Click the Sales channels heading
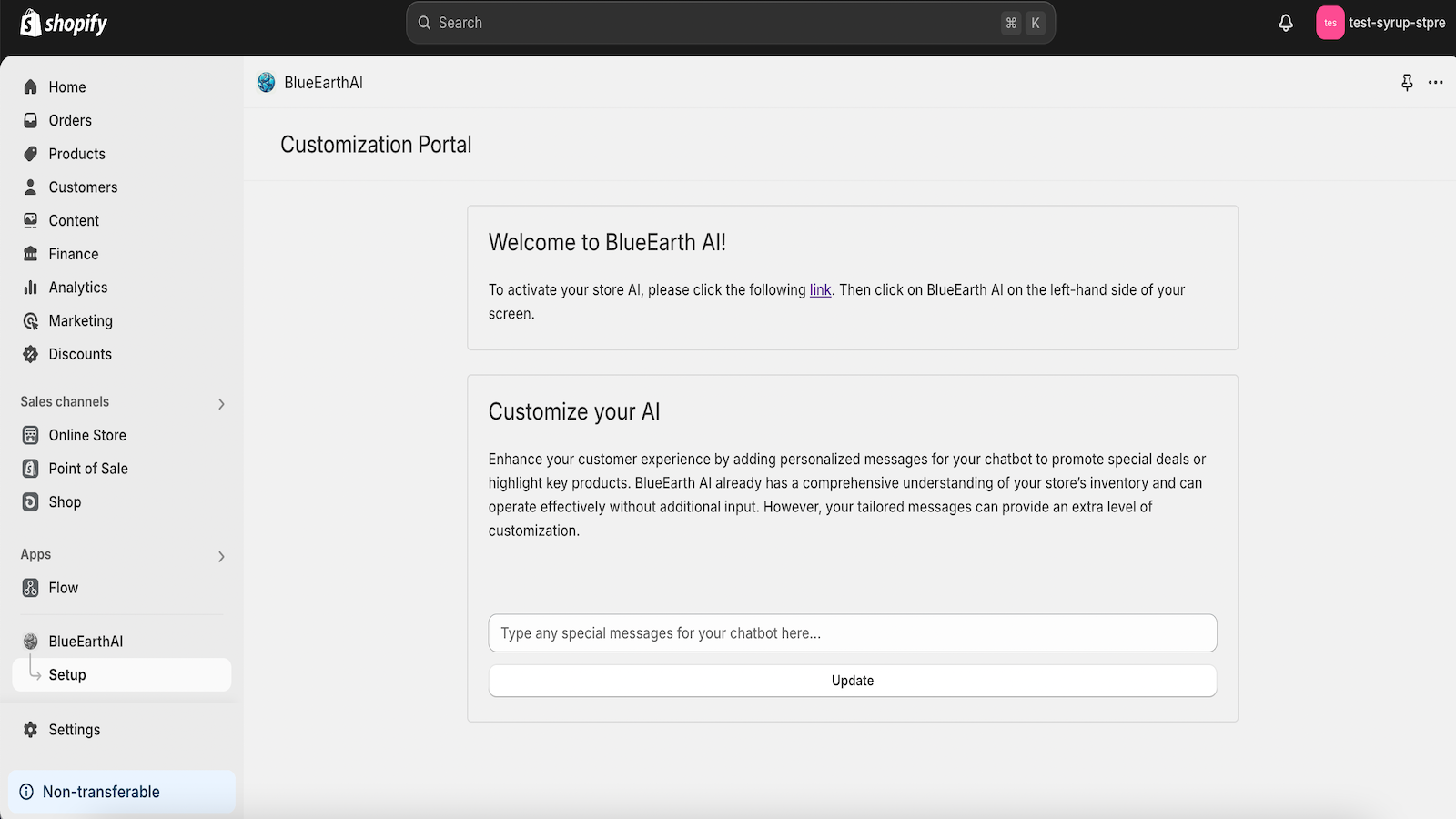The height and width of the screenshot is (819, 1456). (65, 402)
